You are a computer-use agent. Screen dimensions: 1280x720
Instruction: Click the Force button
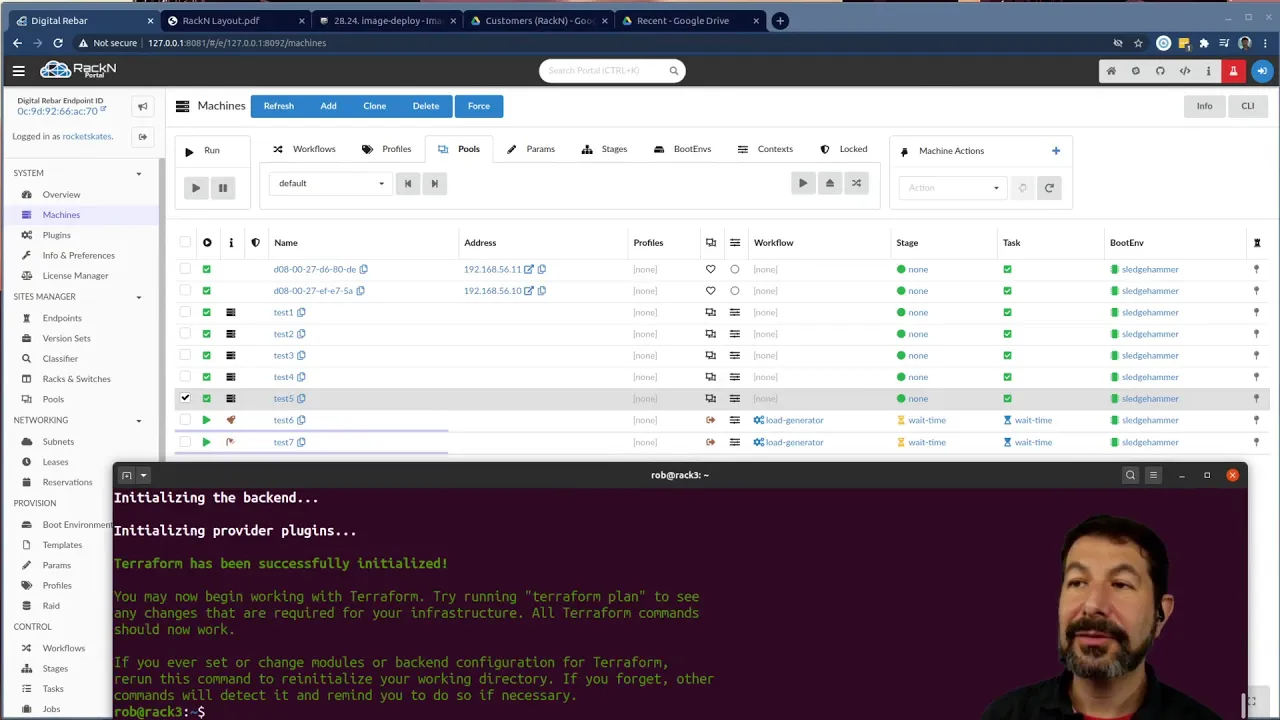479,106
